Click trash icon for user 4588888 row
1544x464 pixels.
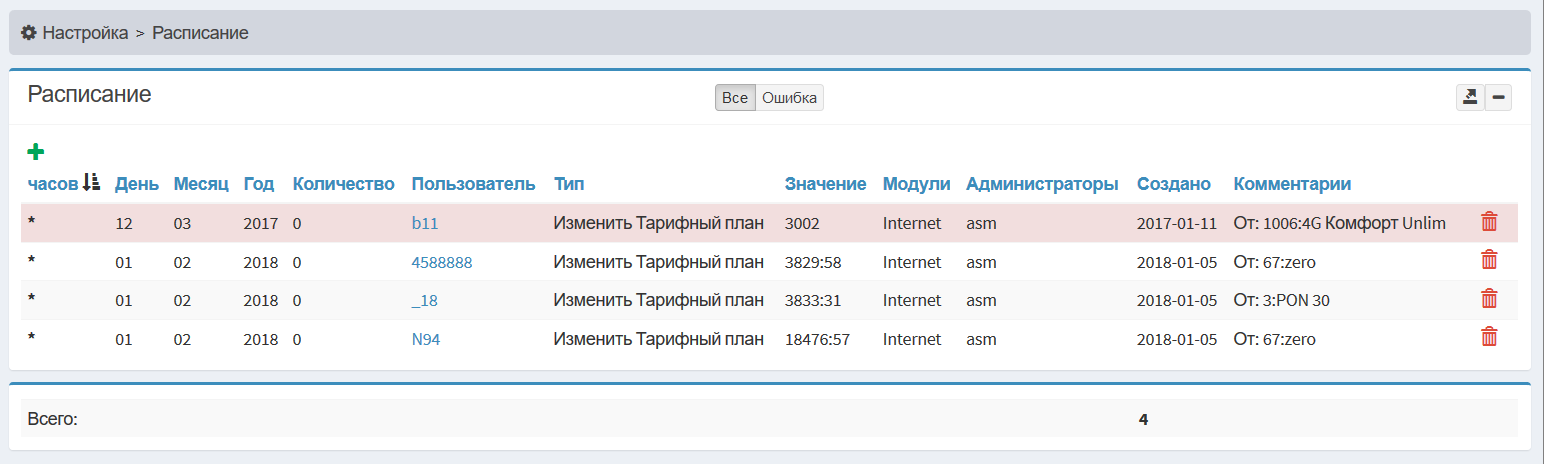point(1489,260)
